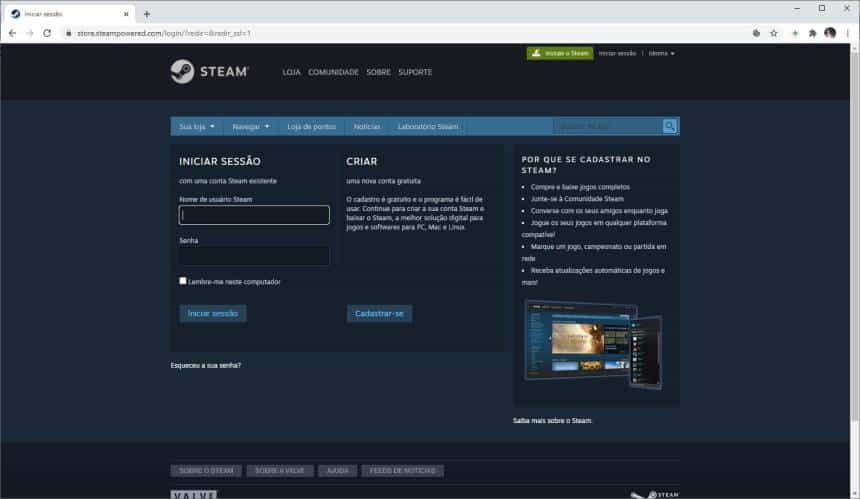The height and width of the screenshot is (499, 860).
Task: Click the browser address bar URL
Action: point(163,33)
